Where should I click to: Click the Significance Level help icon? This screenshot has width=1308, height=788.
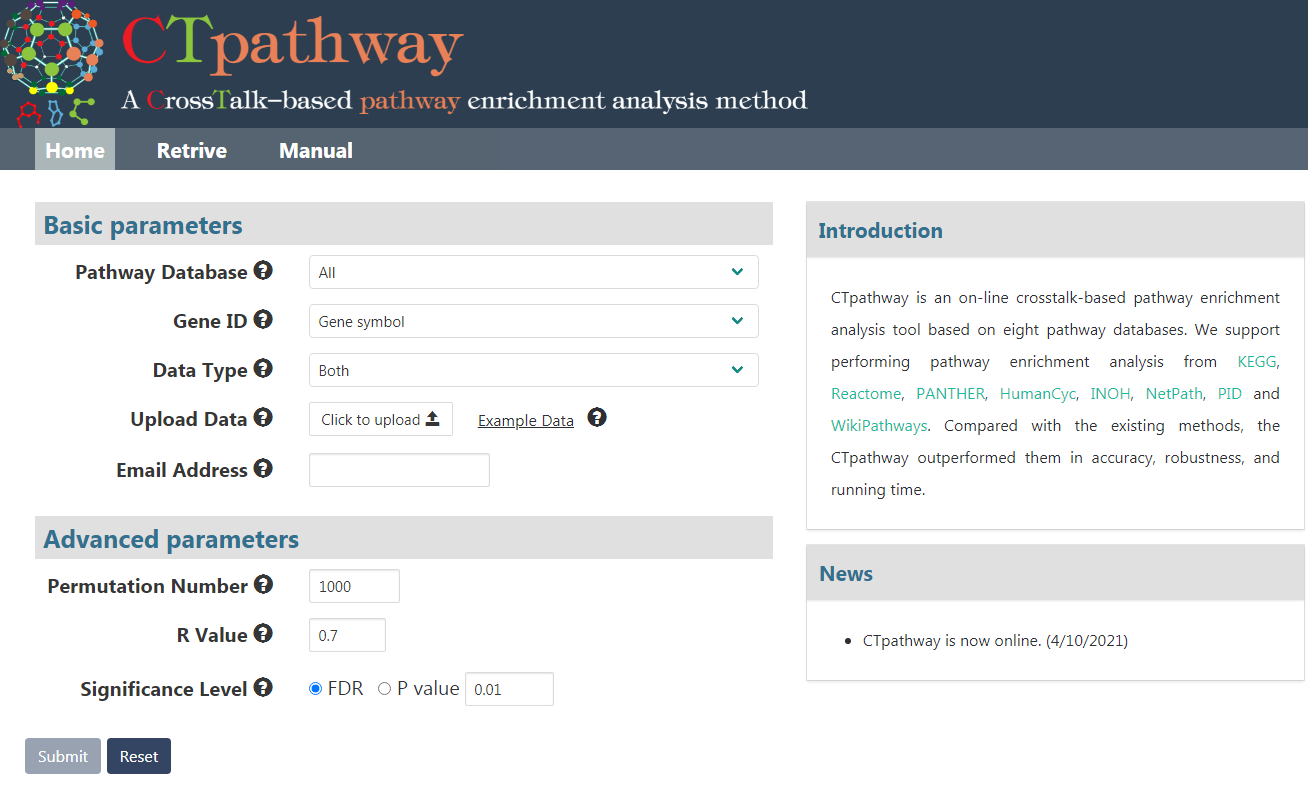pyautogui.click(x=263, y=687)
